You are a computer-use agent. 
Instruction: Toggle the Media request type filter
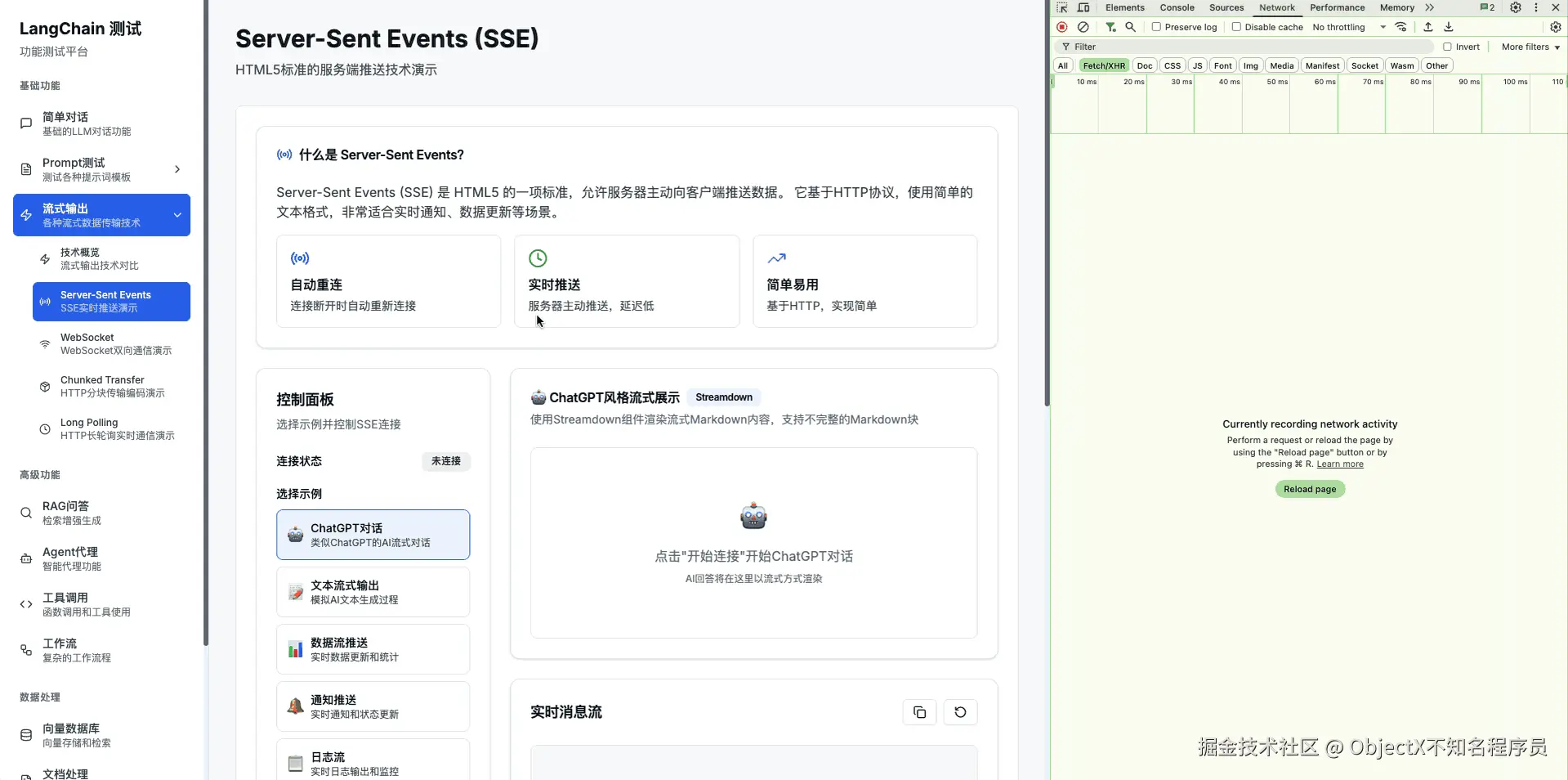click(x=1282, y=65)
